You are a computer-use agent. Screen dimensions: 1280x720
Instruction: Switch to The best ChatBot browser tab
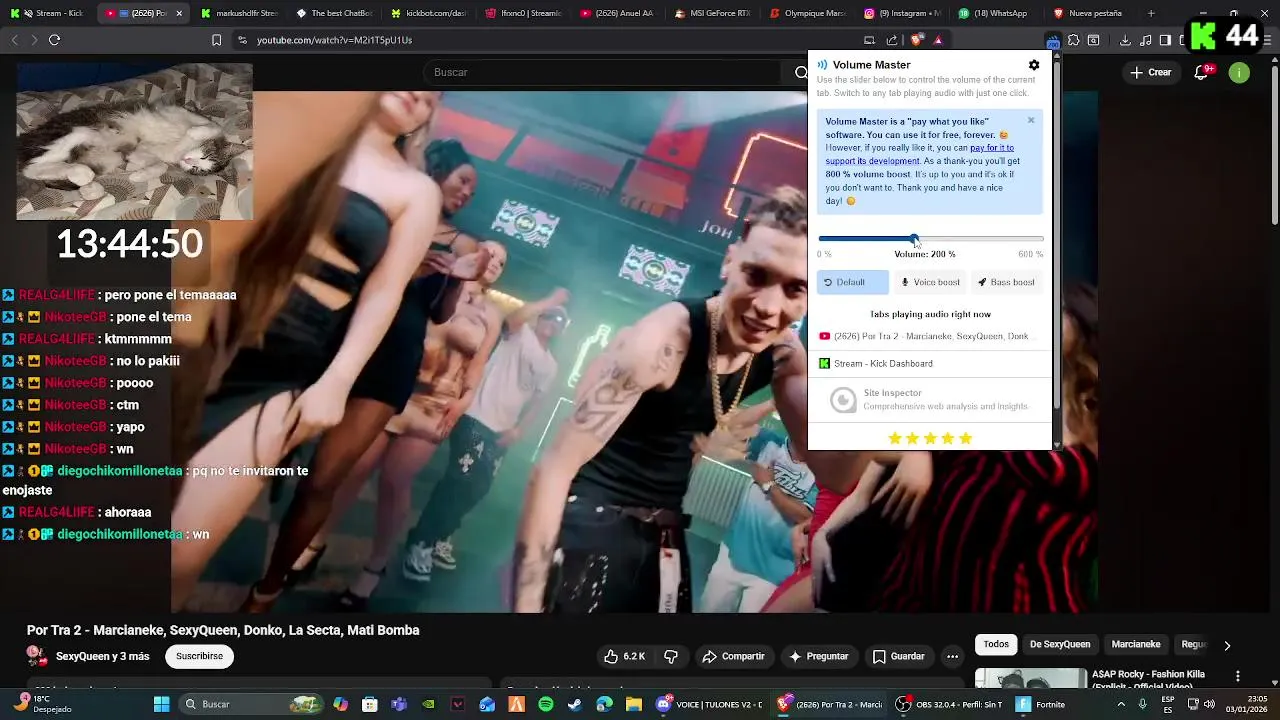point(334,13)
